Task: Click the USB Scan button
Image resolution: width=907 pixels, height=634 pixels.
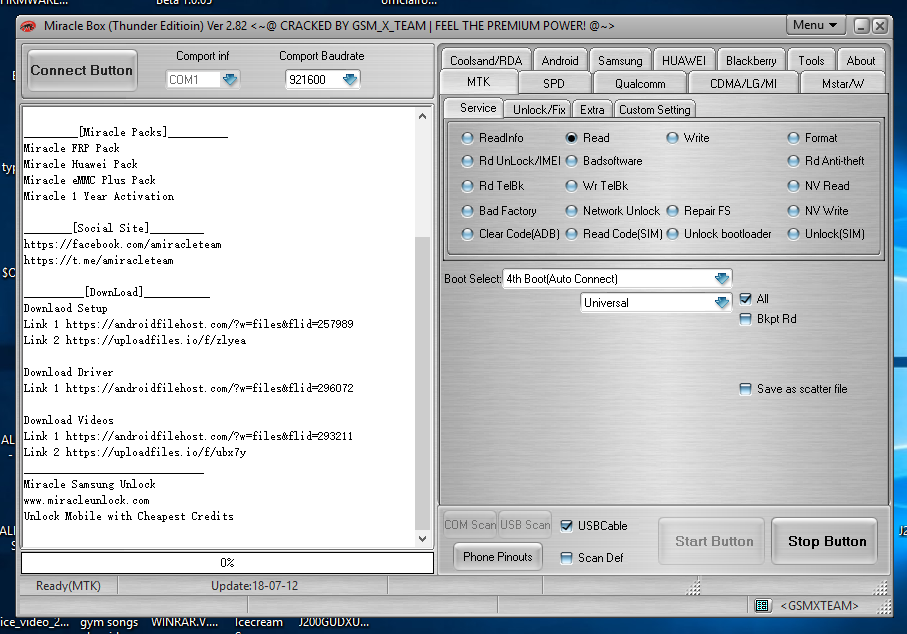Action: pyautogui.click(x=525, y=525)
